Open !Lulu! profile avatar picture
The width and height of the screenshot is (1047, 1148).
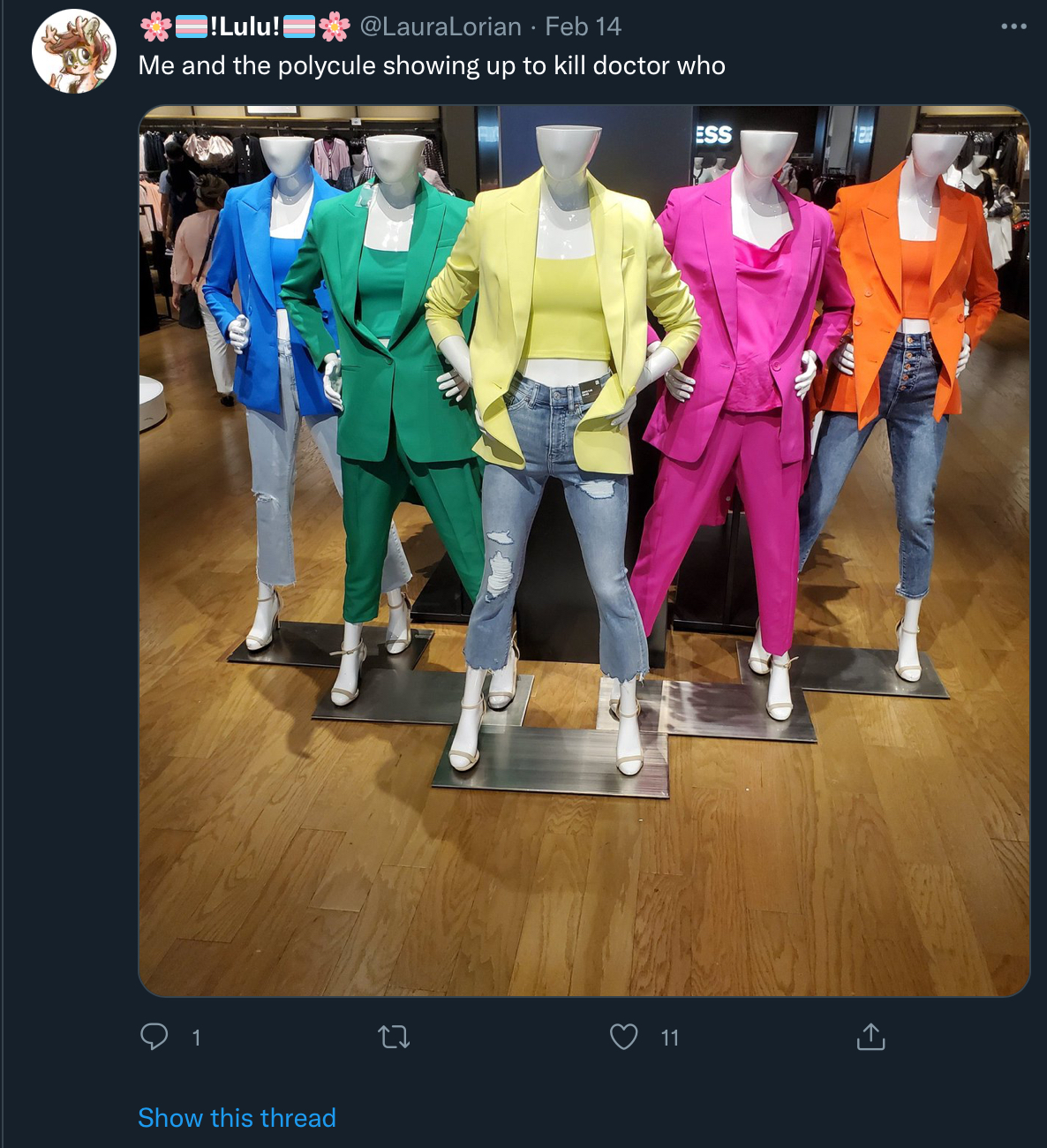[x=74, y=51]
